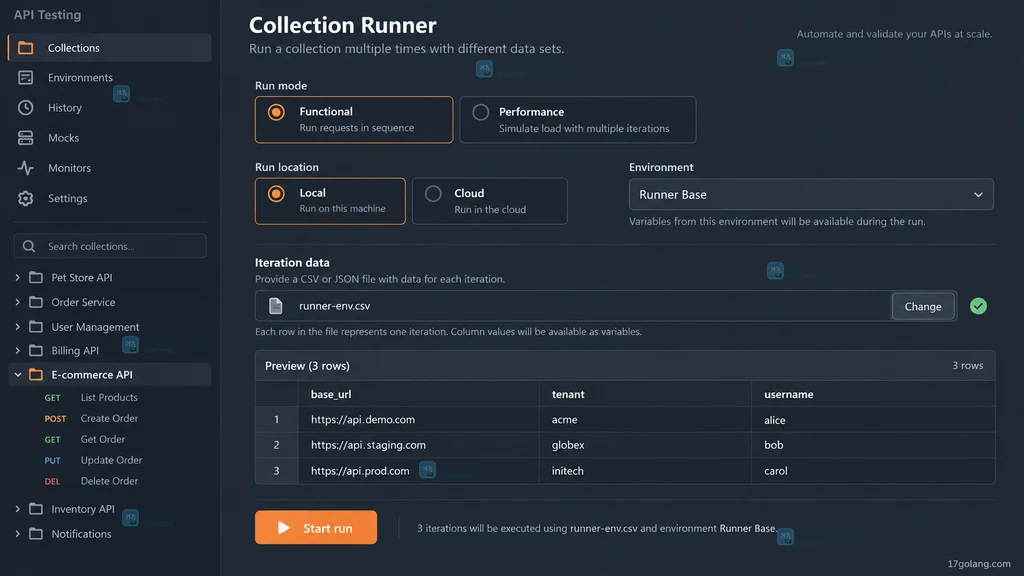The height and width of the screenshot is (576, 1024).
Task: Expand the Notifications collection
Action: pyautogui.click(x=18, y=534)
